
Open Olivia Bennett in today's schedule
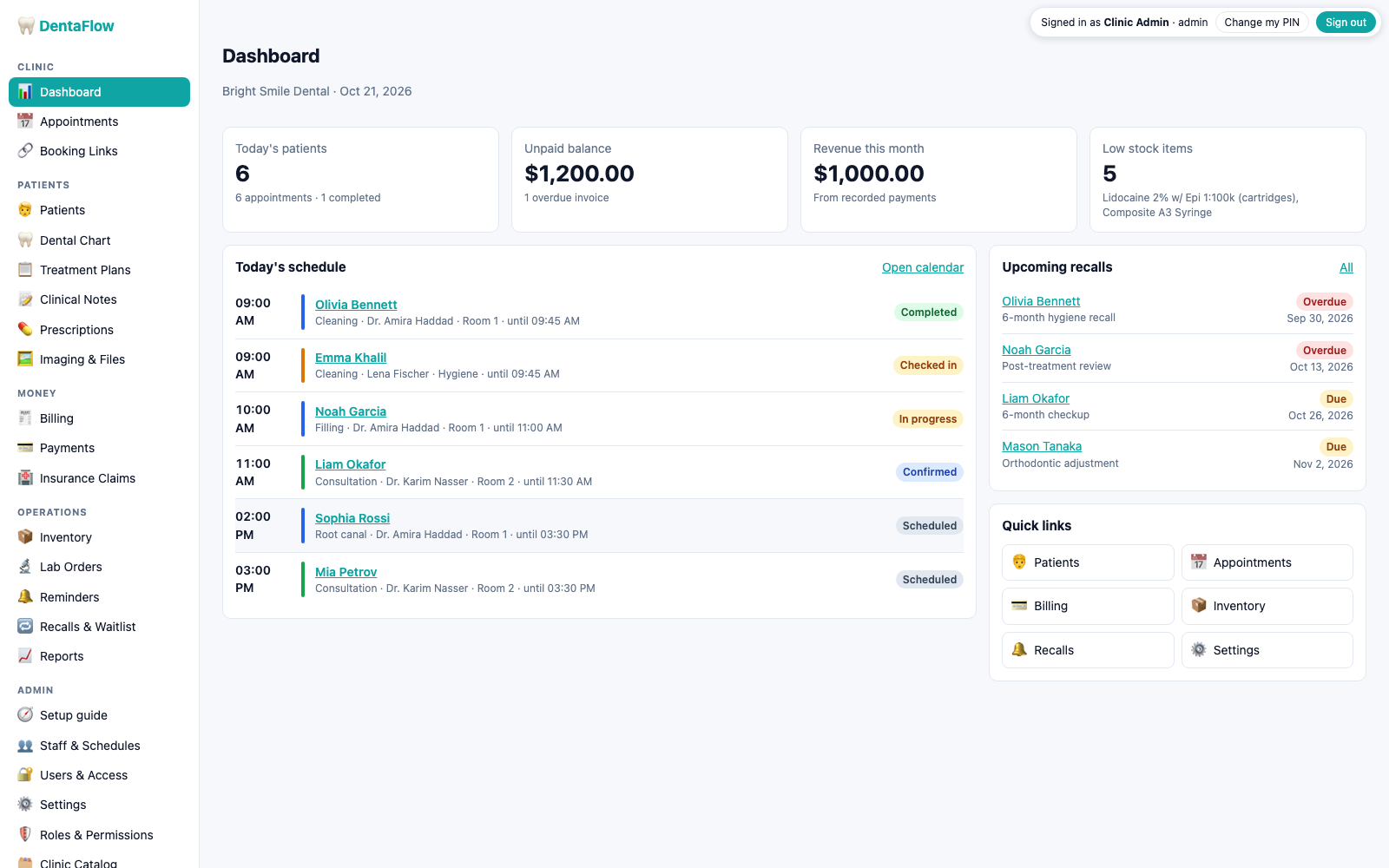(356, 305)
